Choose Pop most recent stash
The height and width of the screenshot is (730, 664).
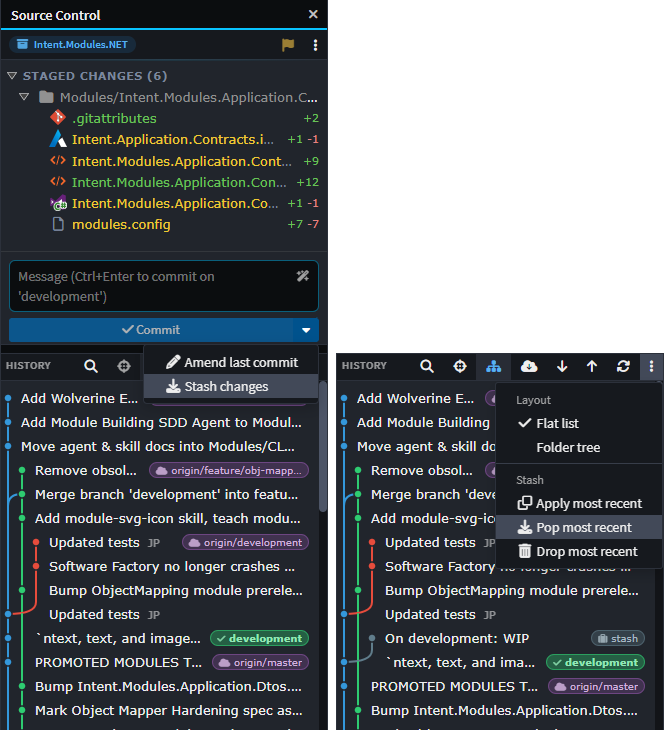(x=579, y=527)
